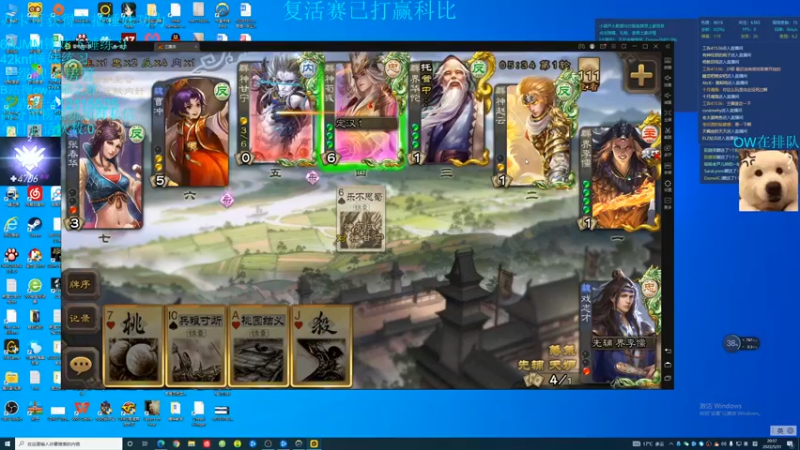Target 界李儒 lord card at seat one
Screen dimensions: 800x450
pyautogui.click(x=619, y=176)
